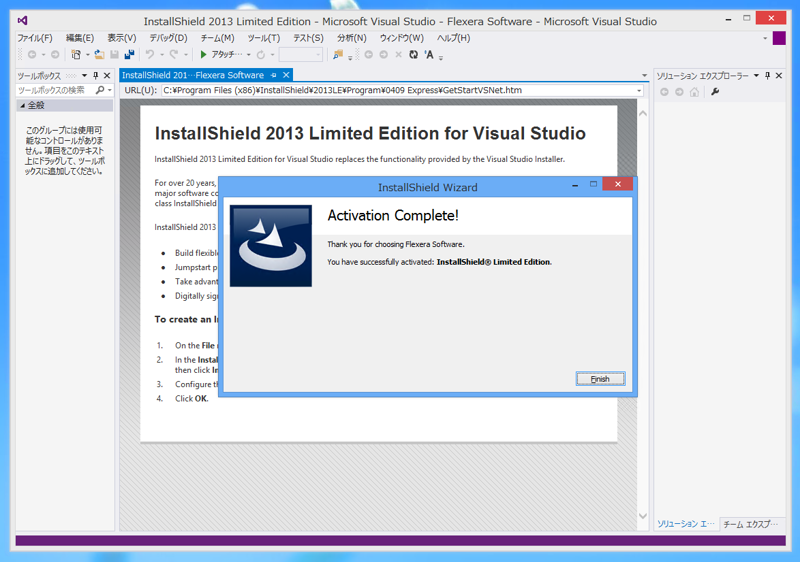
Task: Open the 編集(E) menu
Action: coord(80,38)
